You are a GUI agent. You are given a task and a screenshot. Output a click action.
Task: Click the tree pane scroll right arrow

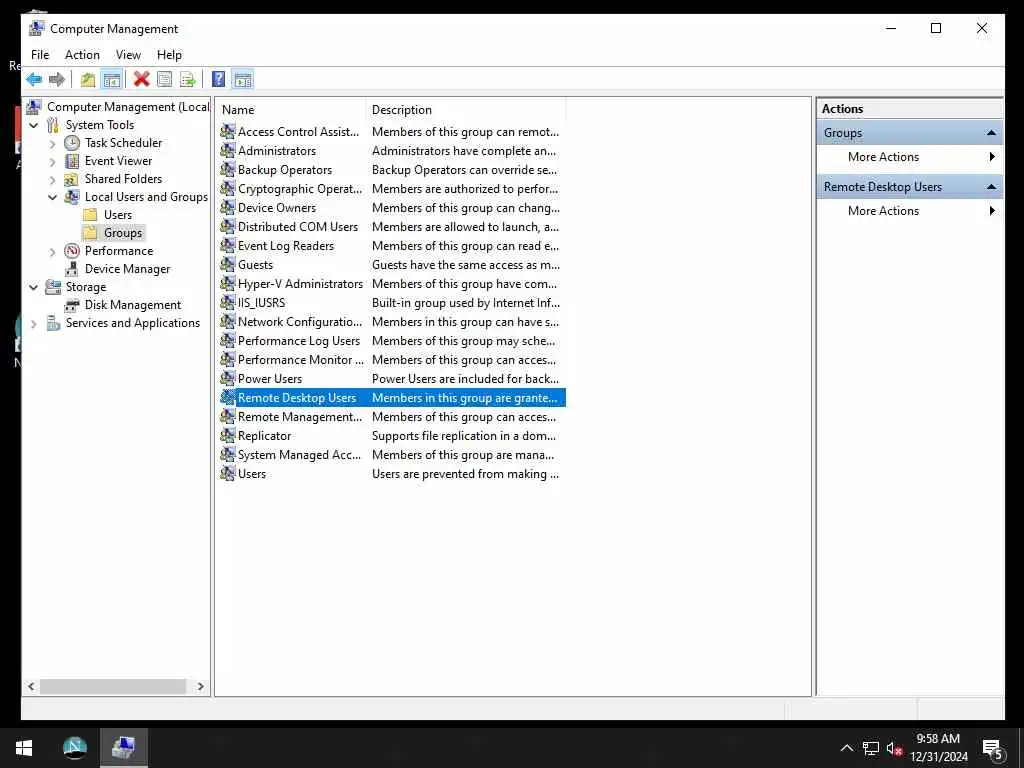[x=200, y=686]
